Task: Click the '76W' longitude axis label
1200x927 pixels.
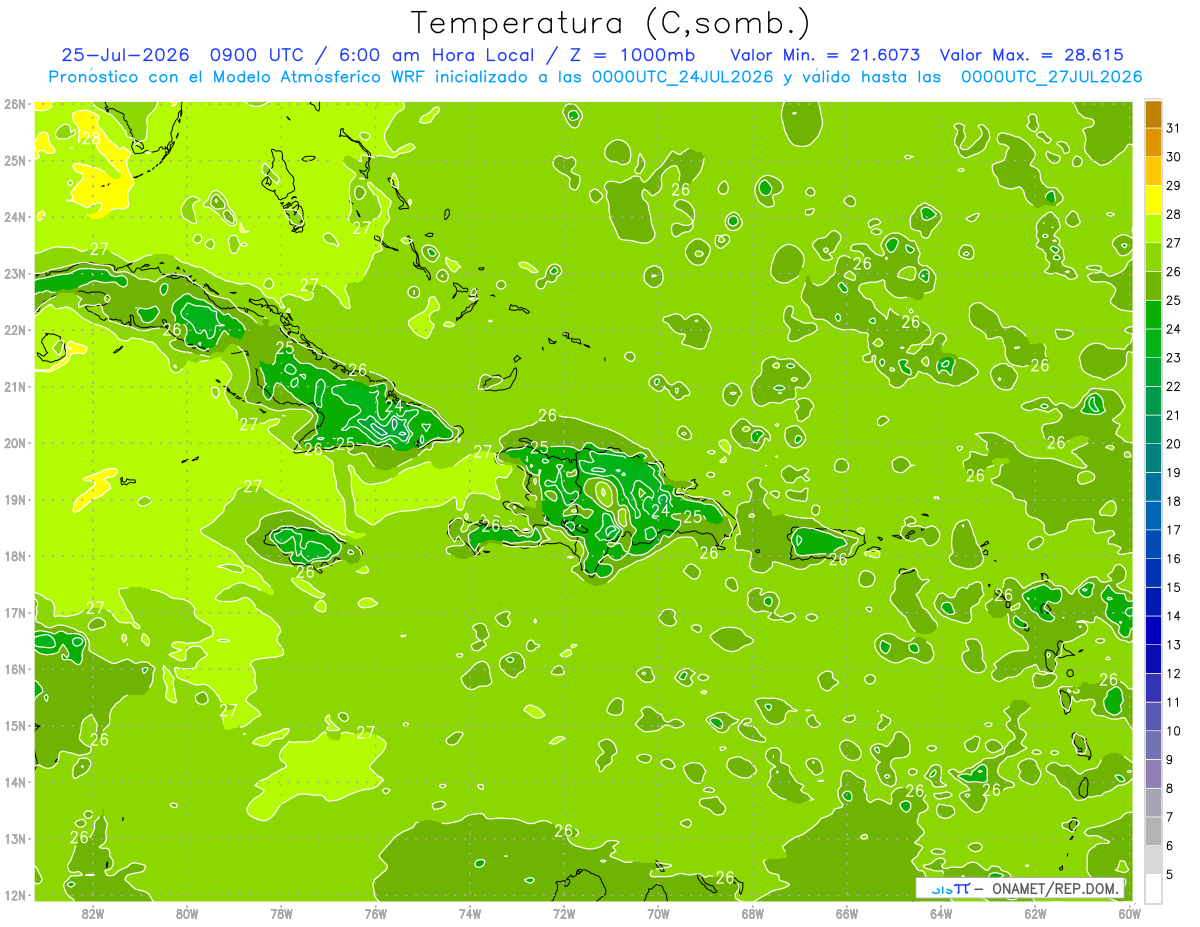Action: pyautogui.click(x=376, y=912)
